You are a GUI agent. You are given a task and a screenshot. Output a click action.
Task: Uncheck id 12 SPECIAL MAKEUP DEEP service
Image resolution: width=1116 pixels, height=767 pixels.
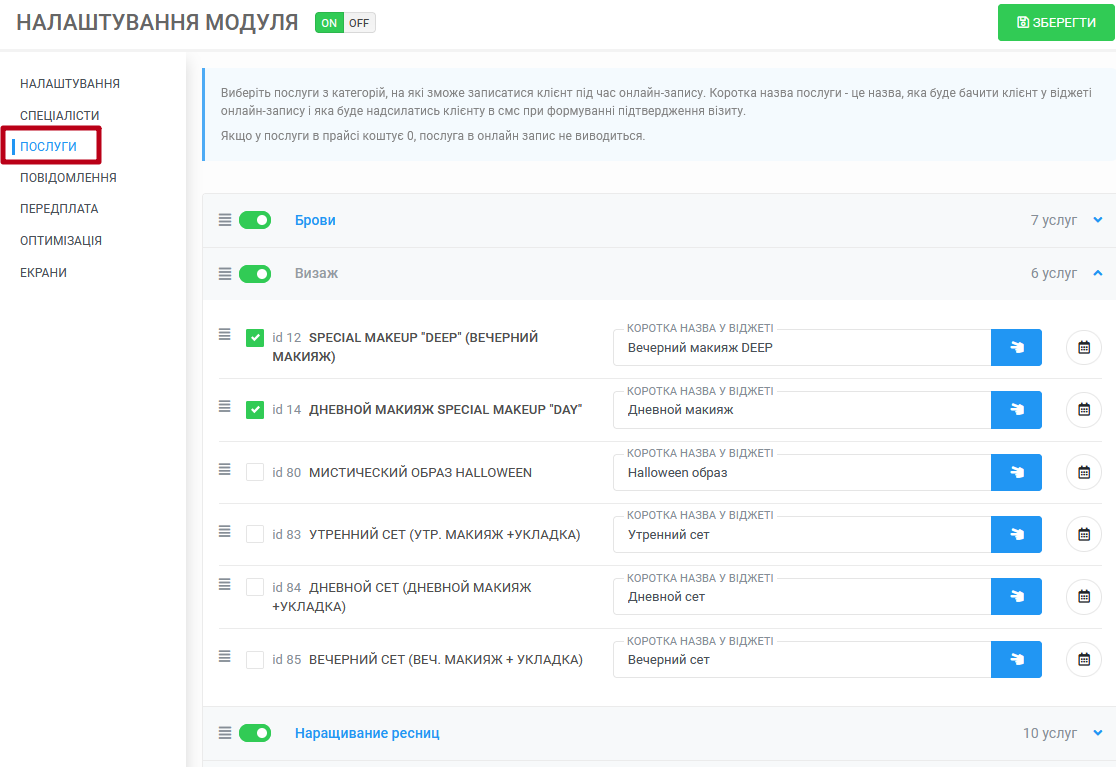255,338
